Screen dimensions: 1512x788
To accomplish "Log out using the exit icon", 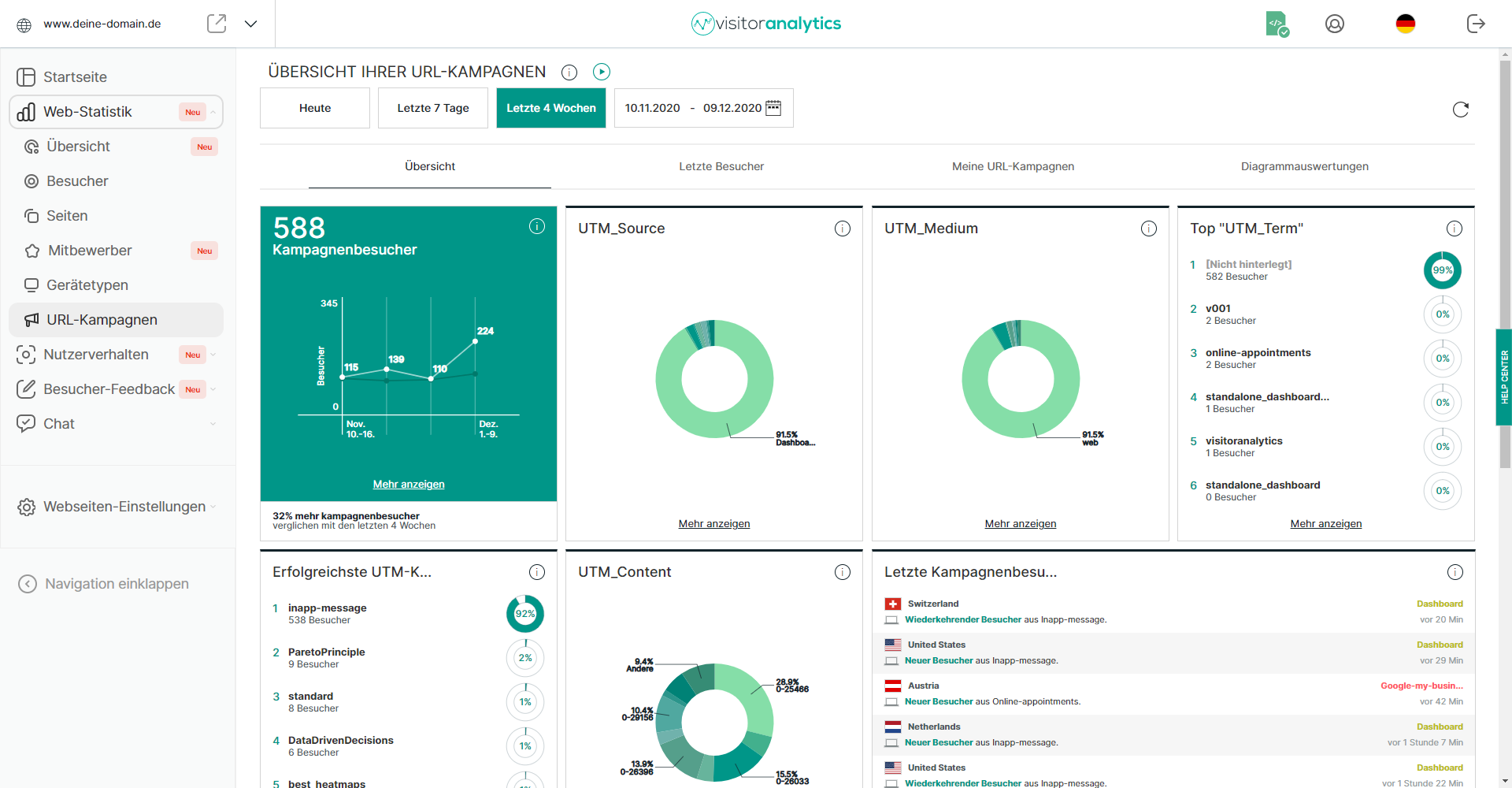I will coord(1476,24).
